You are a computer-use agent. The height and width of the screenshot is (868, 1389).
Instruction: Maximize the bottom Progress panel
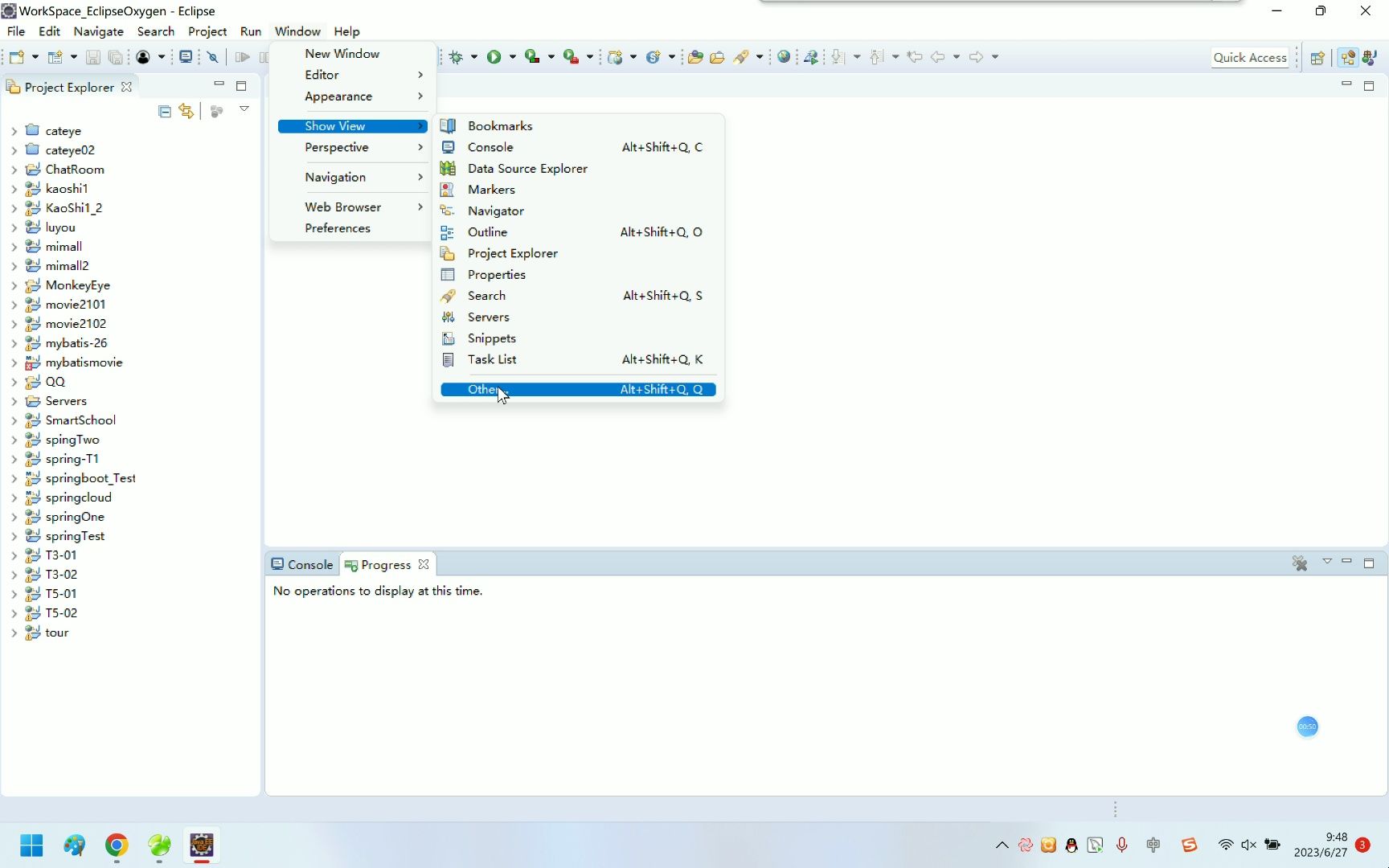[x=1369, y=563]
